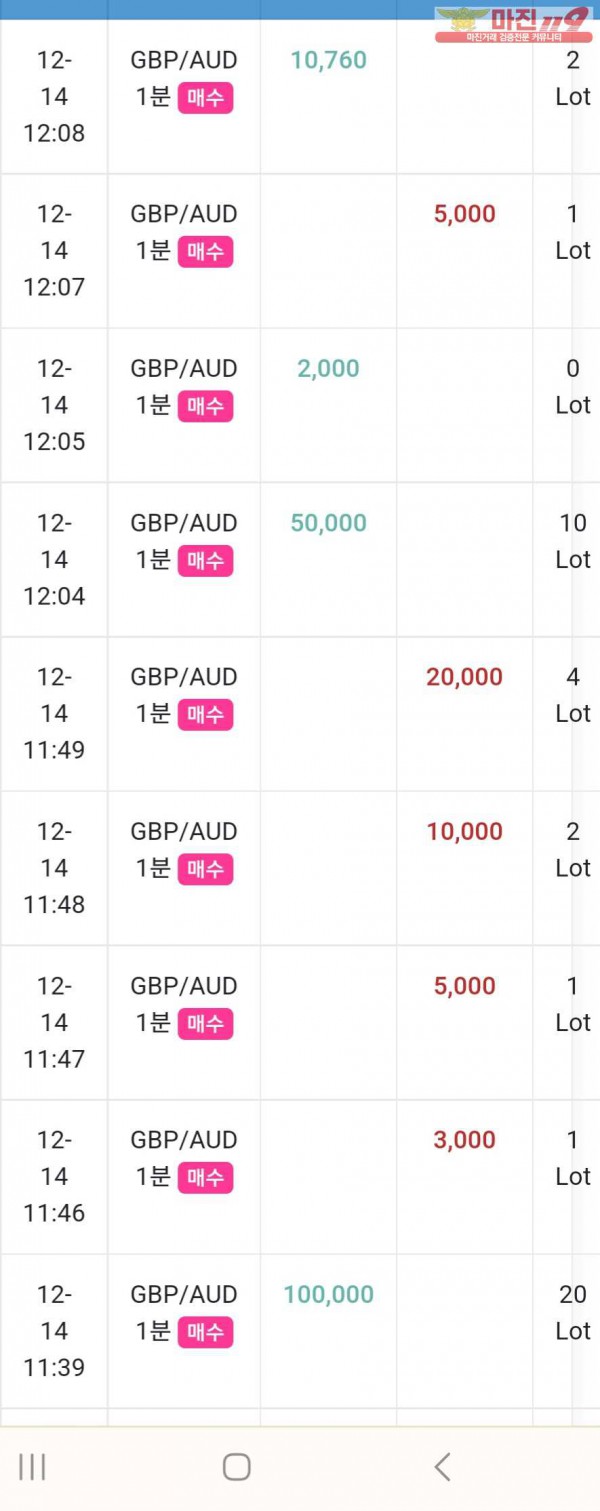600x1511 pixels.
Task: Click the 마진119 logo watermark
Action: (x=512, y=24)
